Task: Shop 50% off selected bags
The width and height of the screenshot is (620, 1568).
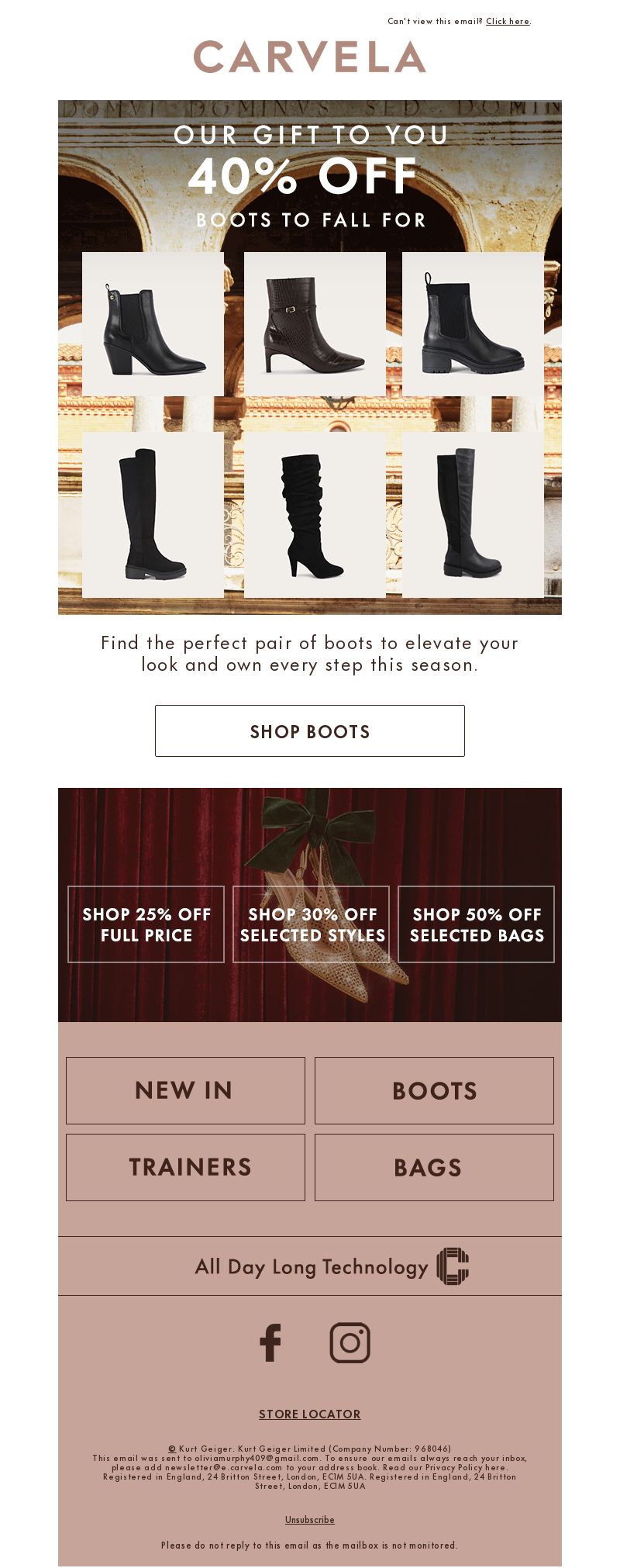Action: 477,924
